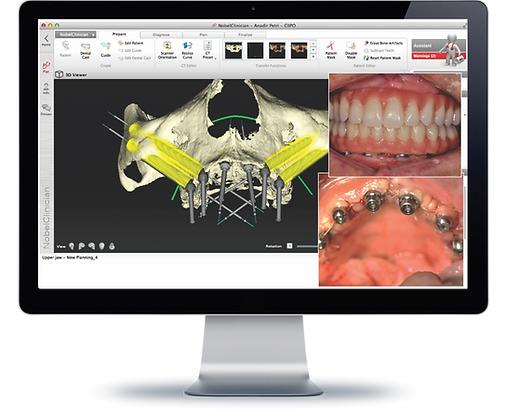507x411 pixels.
Task: Switch to the Diagnose tab
Action: (161, 35)
